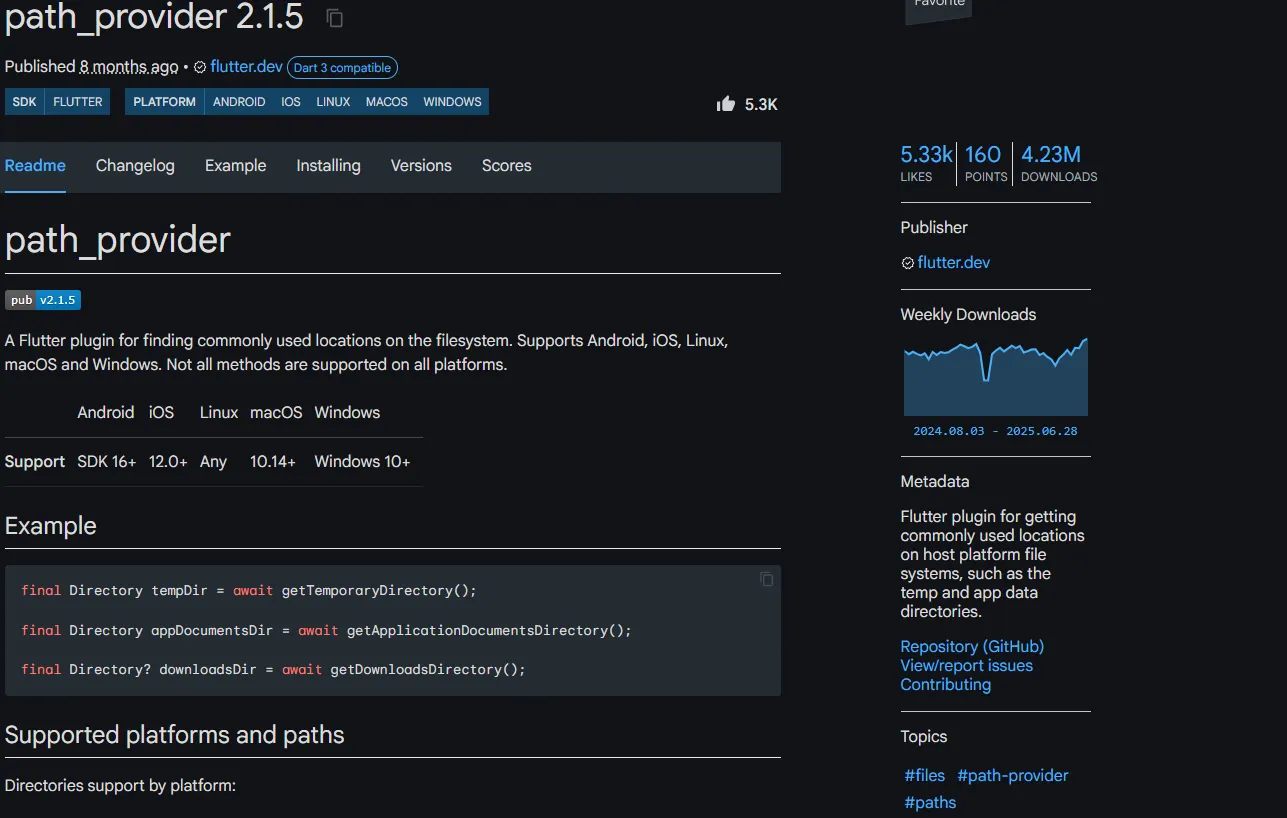Screen dimensions: 1287x818
Task: Open the Contributing link
Action: pos(945,685)
